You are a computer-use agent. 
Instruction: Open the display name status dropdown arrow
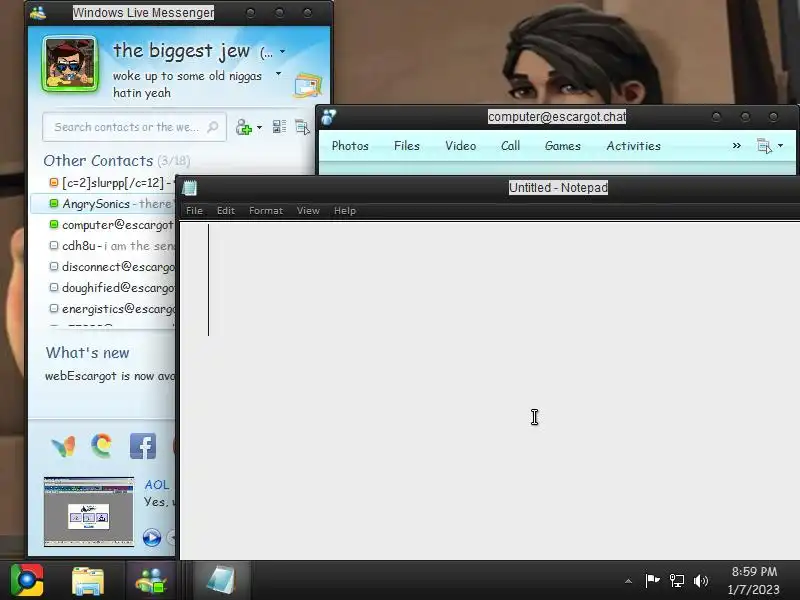pyautogui.click(x=283, y=52)
